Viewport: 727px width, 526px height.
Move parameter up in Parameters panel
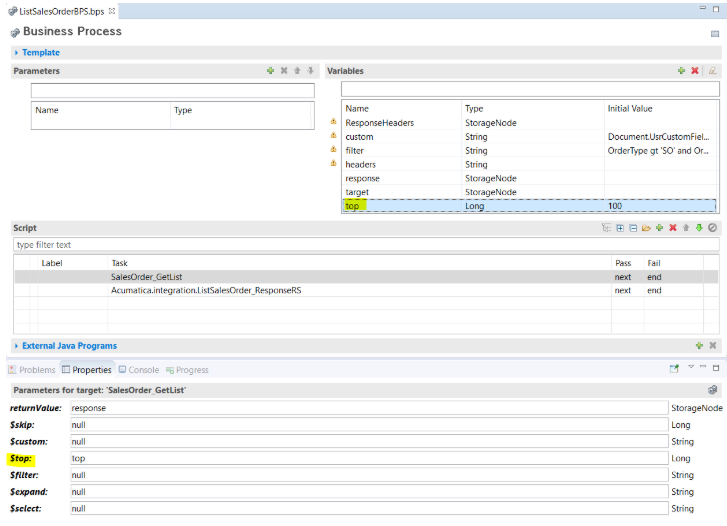(x=297, y=71)
